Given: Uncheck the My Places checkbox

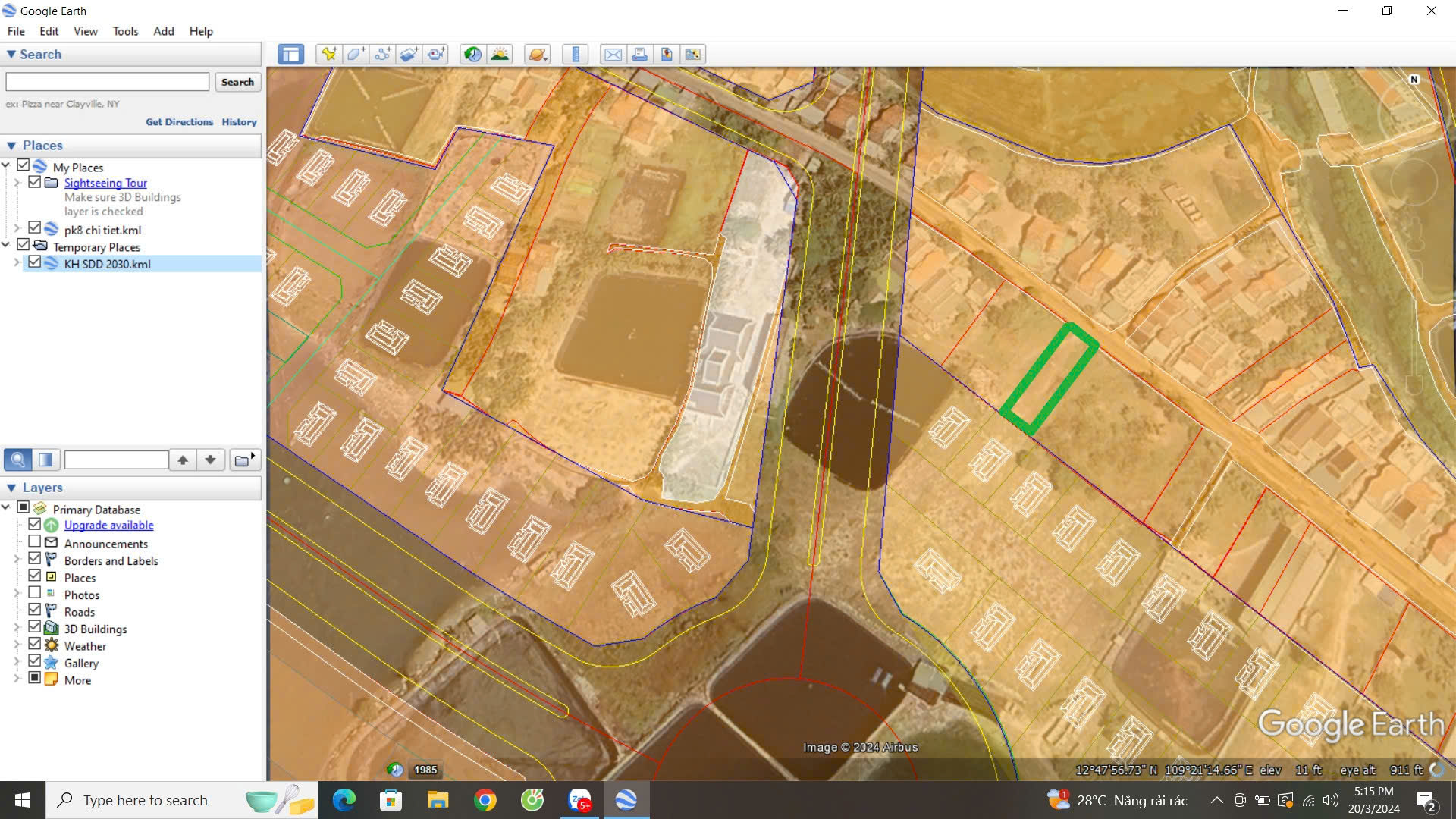Looking at the screenshot, I should pos(24,165).
